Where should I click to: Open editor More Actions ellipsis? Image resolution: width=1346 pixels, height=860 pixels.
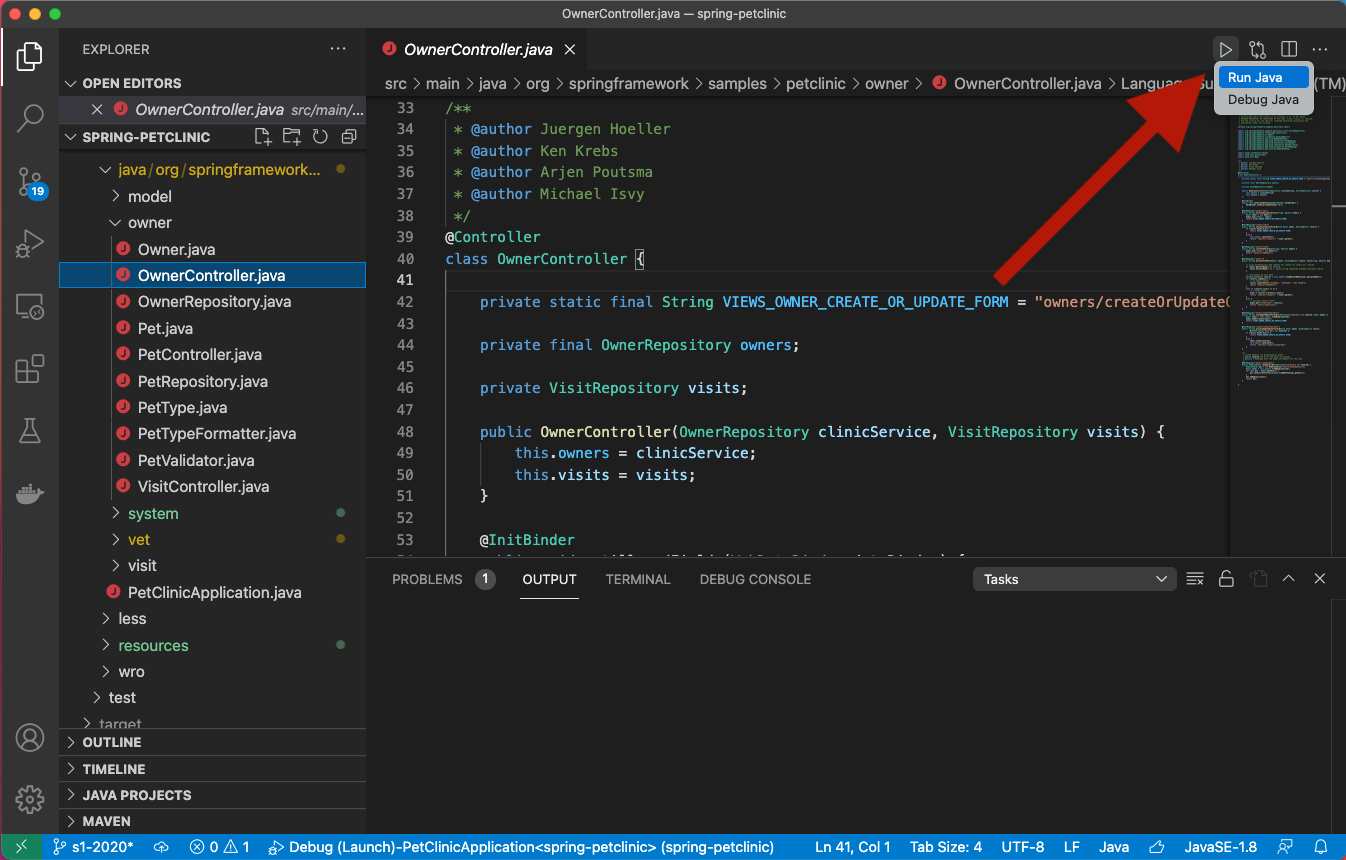[1320, 49]
